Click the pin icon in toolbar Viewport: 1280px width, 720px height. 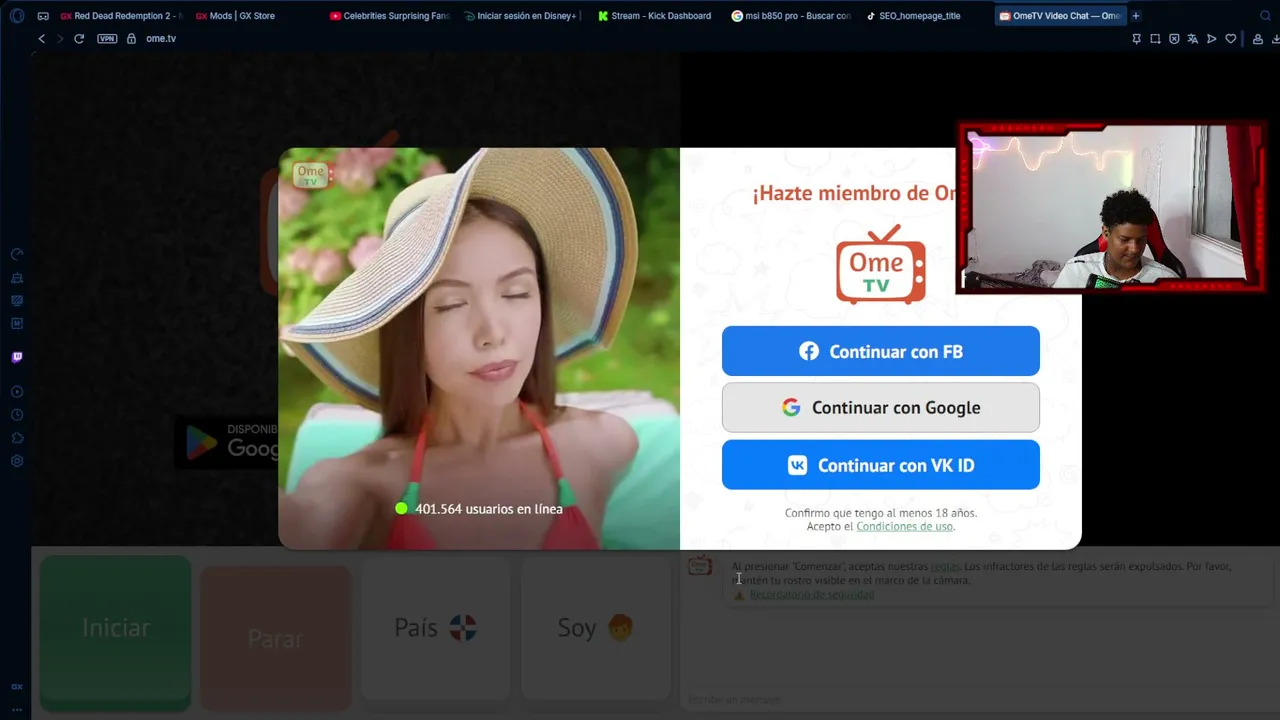coord(1136,39)
